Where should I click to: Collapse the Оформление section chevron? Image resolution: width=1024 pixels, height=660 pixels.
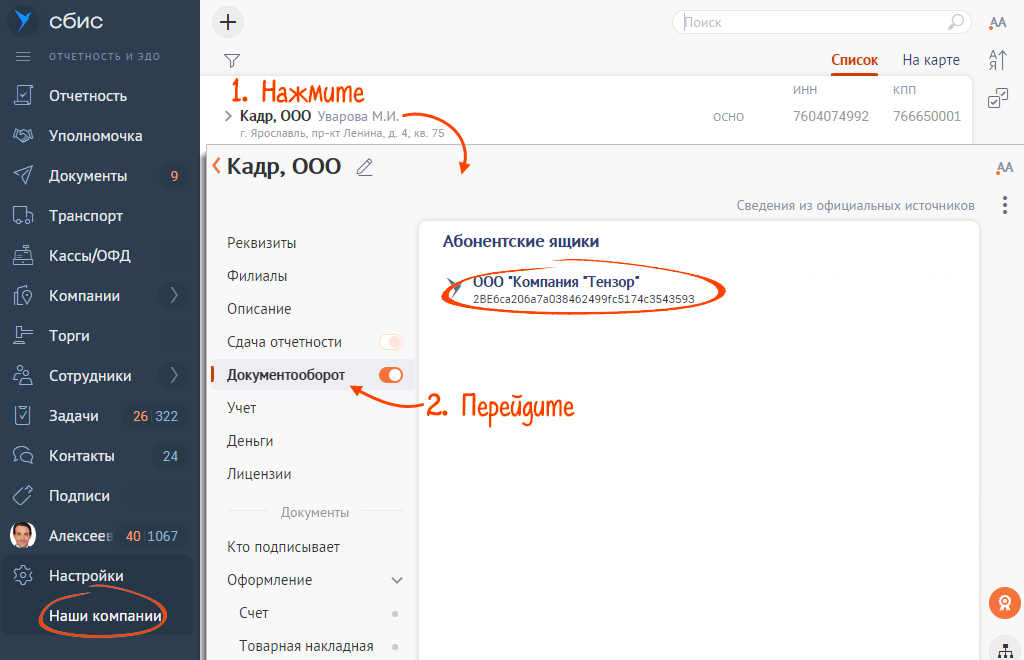click(x=396, y=580)
